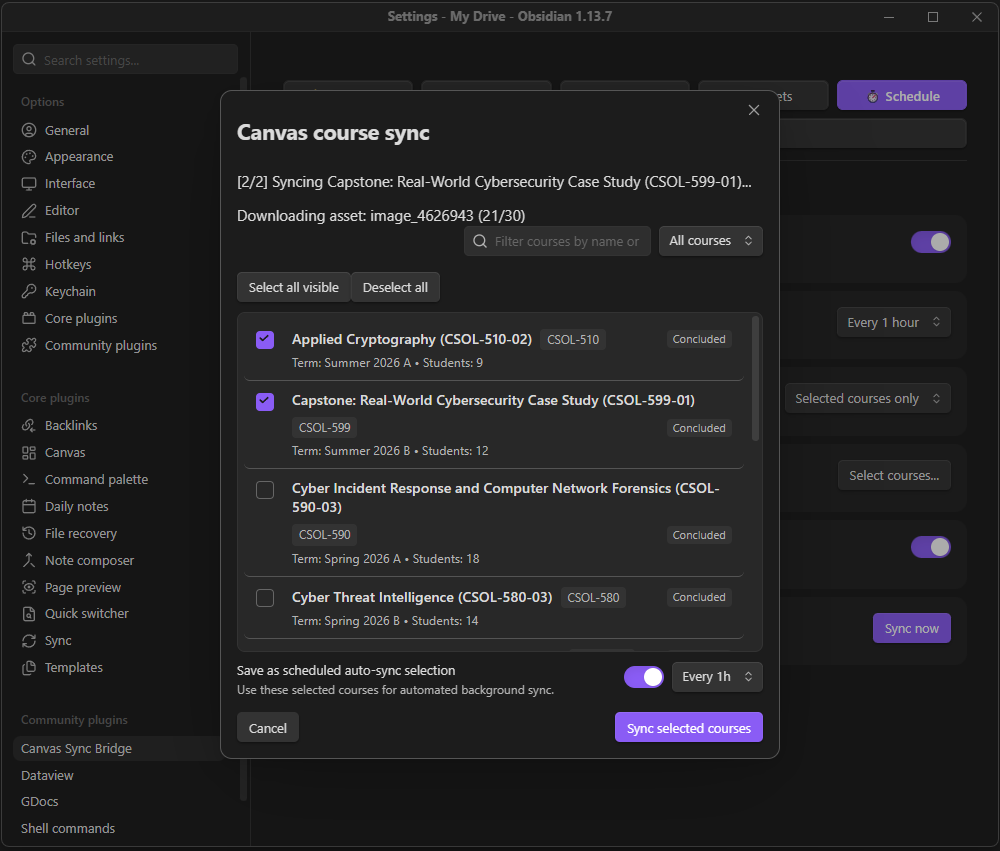The height and width of the screenshot is (851, 1000).
Task: Click the Editor pencil icon
Action: click(x=29, y=211)
